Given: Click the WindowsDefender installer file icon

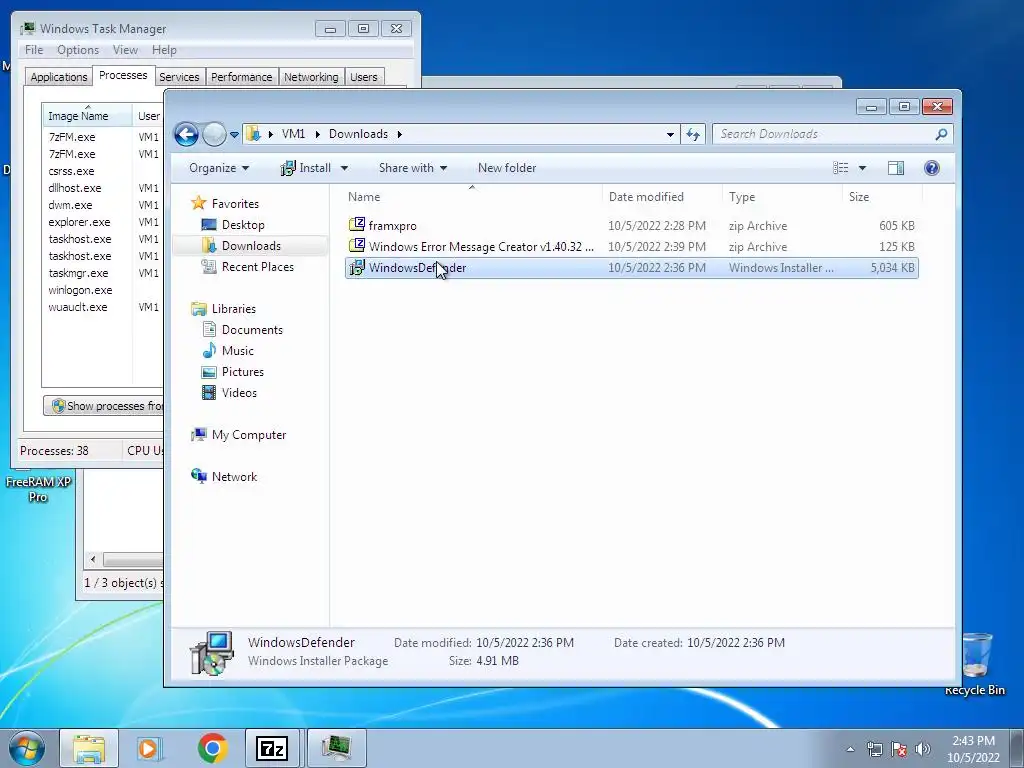Looking at the screenshot, I should 357,267.
